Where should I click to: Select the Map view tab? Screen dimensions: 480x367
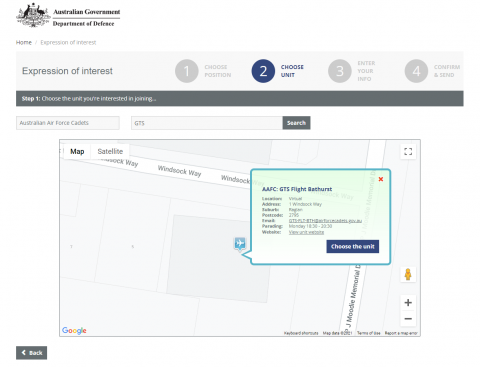(x=77, y=151)
